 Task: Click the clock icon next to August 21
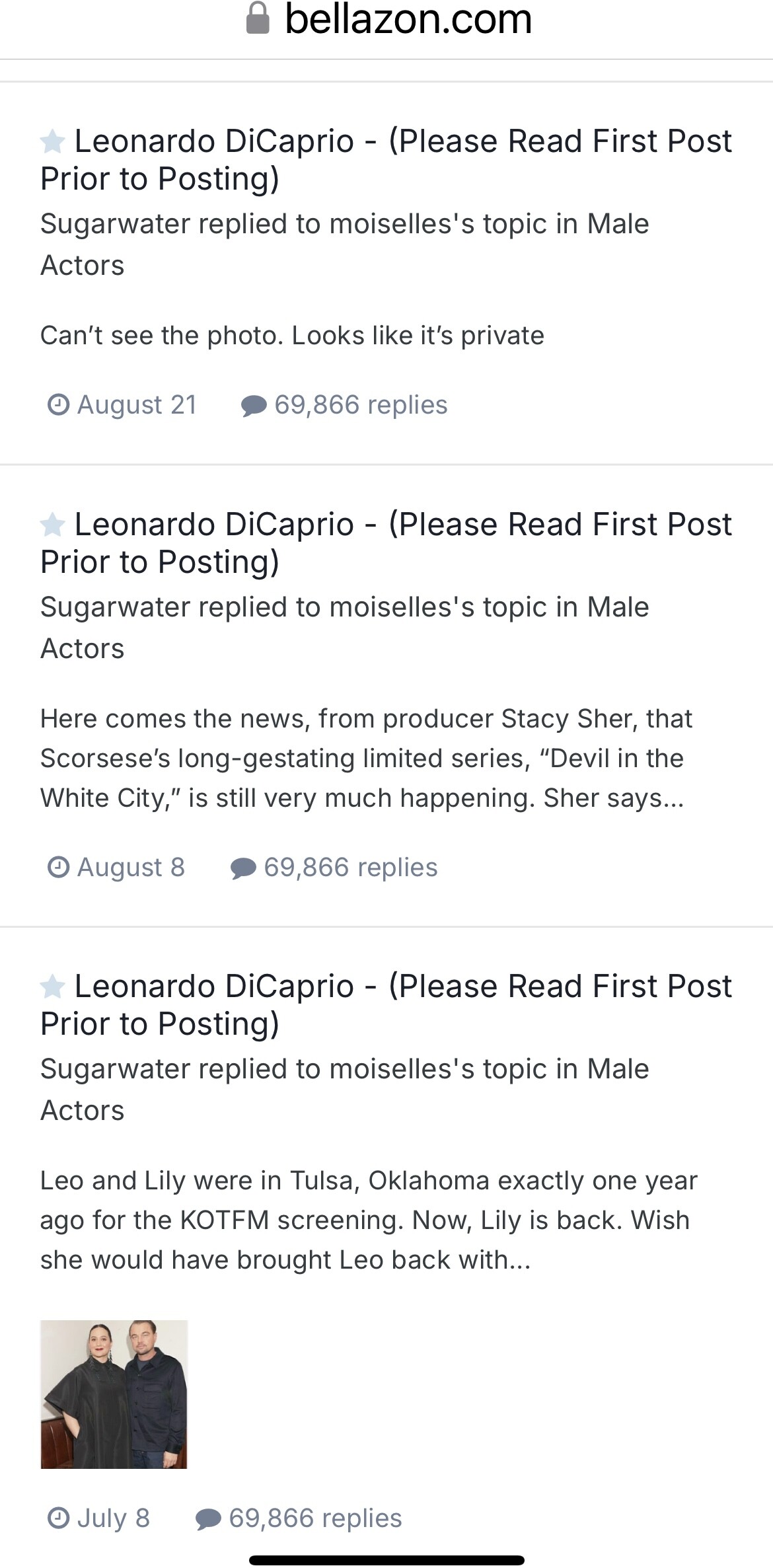59,404
